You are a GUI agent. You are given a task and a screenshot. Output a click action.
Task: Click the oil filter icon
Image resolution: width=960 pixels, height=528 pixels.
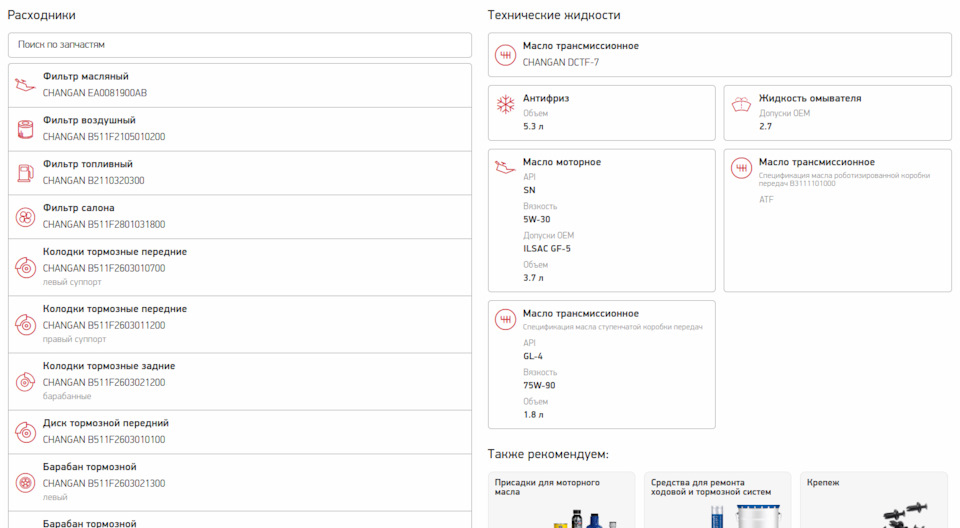point(26,85)
